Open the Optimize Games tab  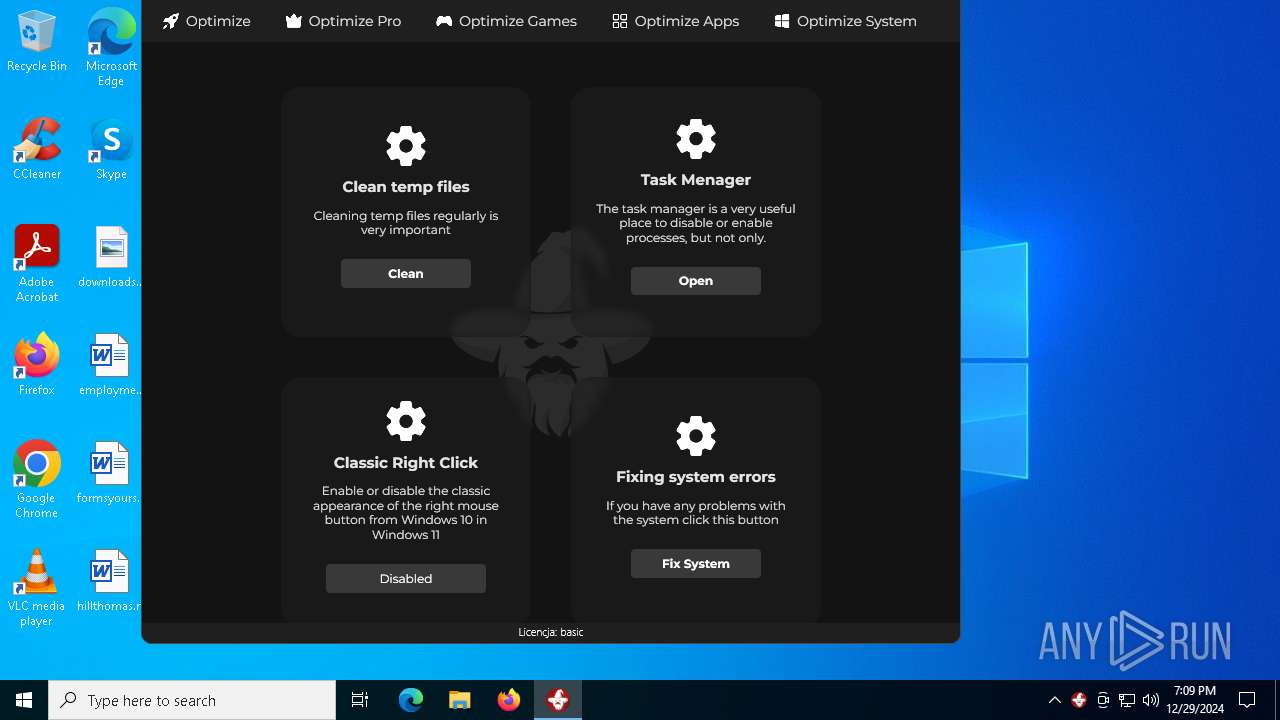(x=506, y=21)
